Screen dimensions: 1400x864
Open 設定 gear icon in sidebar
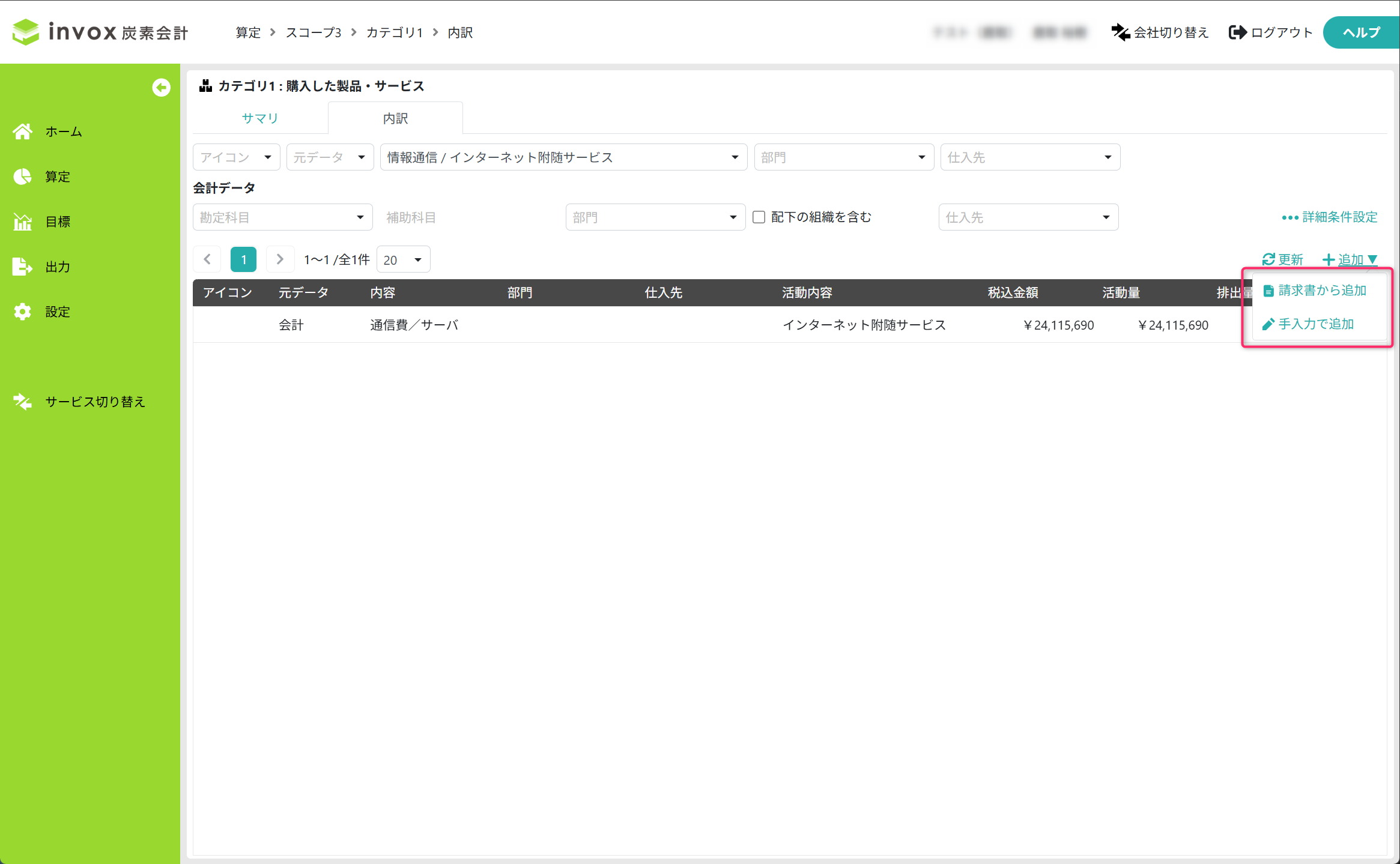(23, 312)
